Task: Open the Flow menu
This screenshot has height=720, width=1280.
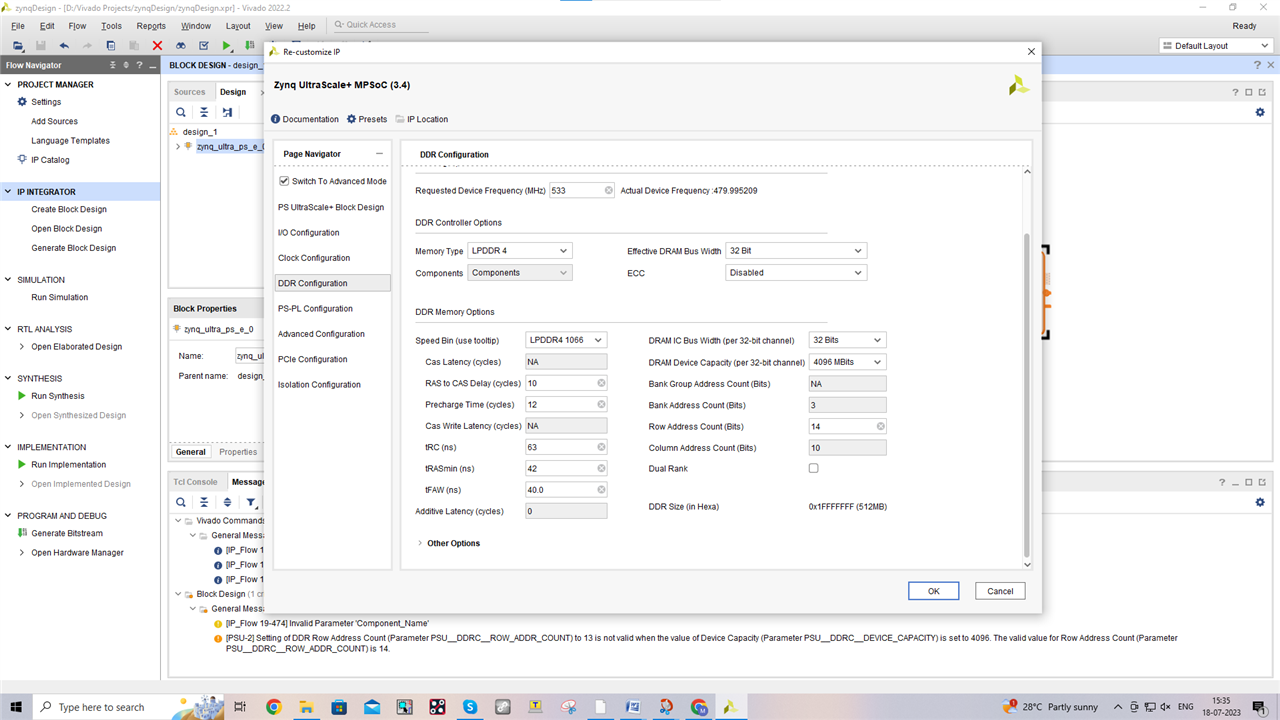Action: click(x=77, y=26)
